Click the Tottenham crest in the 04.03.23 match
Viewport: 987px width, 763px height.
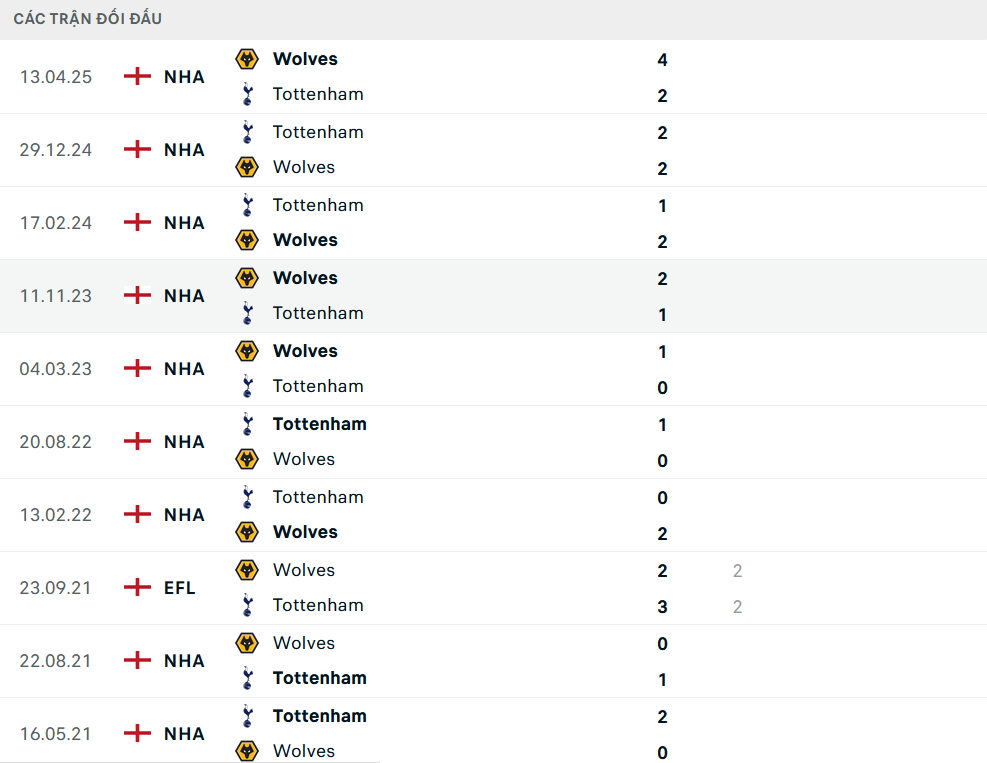click(x=246, y=386)
